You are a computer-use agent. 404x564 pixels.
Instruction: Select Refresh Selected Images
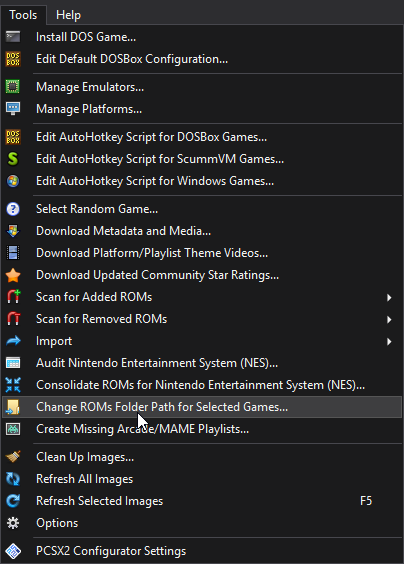coord(202,501)
